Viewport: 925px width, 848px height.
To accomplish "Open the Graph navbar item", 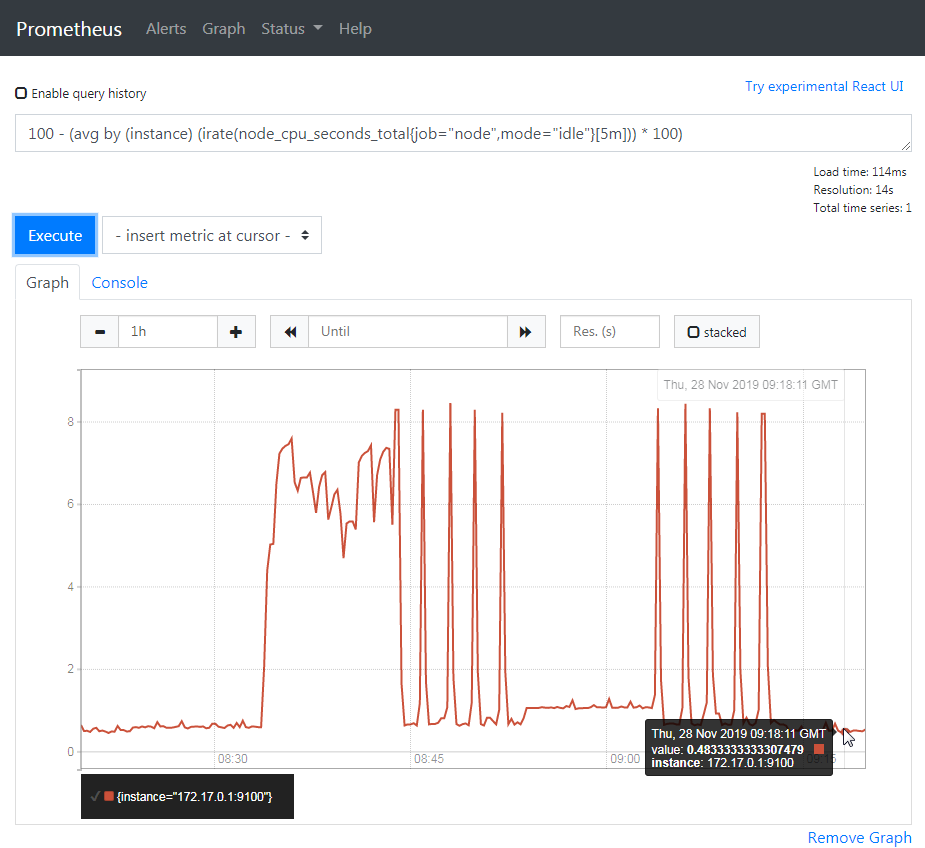I will (224, 28).
